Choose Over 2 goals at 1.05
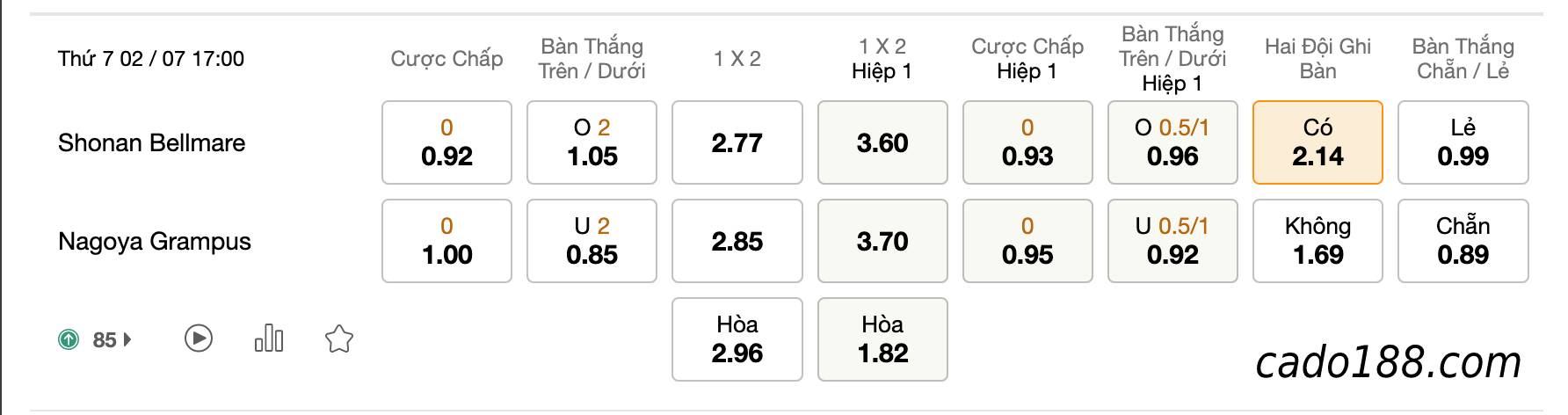 click(x=592, y=142)
